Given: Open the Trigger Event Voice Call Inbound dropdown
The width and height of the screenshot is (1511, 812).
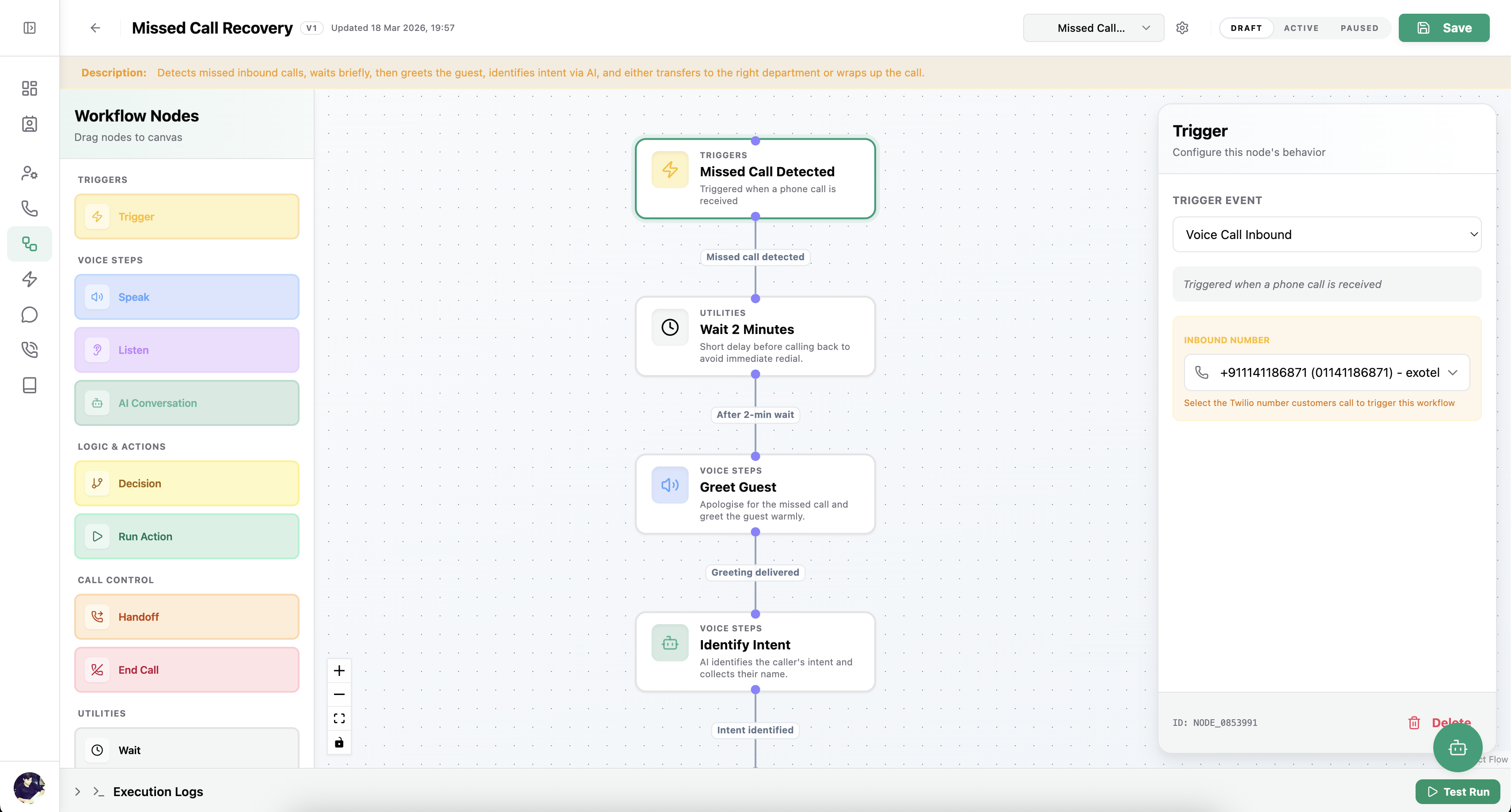Looking at the screenshot, I should click(x=1326, y=235).
